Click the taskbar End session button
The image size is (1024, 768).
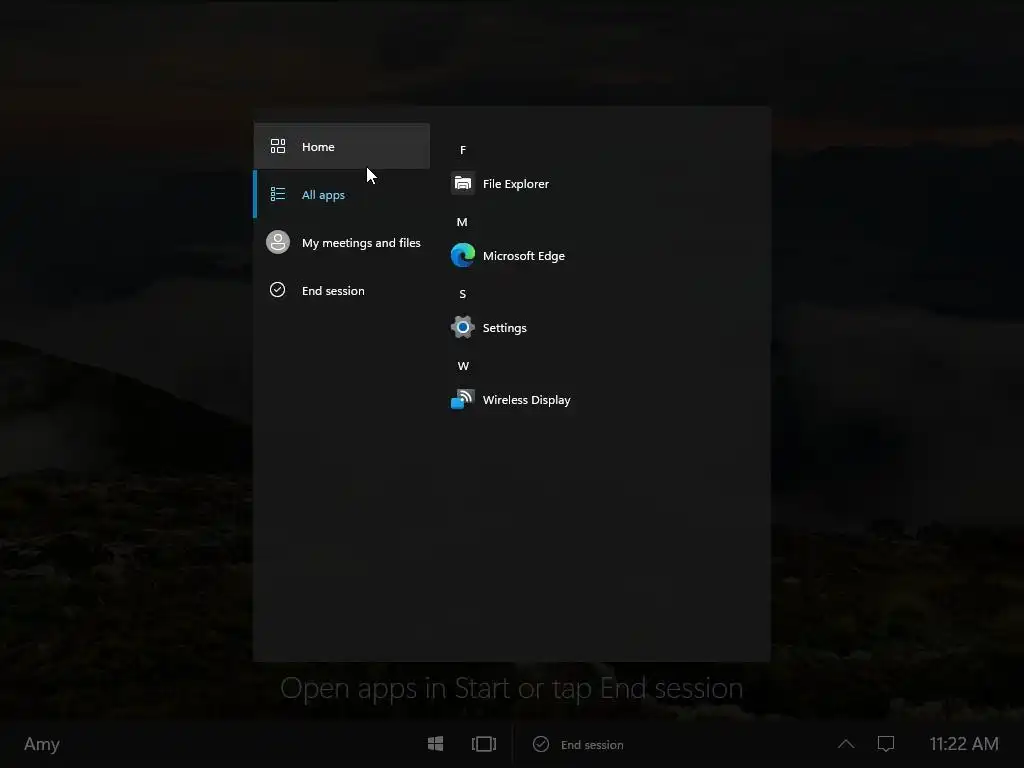point(579,744)
